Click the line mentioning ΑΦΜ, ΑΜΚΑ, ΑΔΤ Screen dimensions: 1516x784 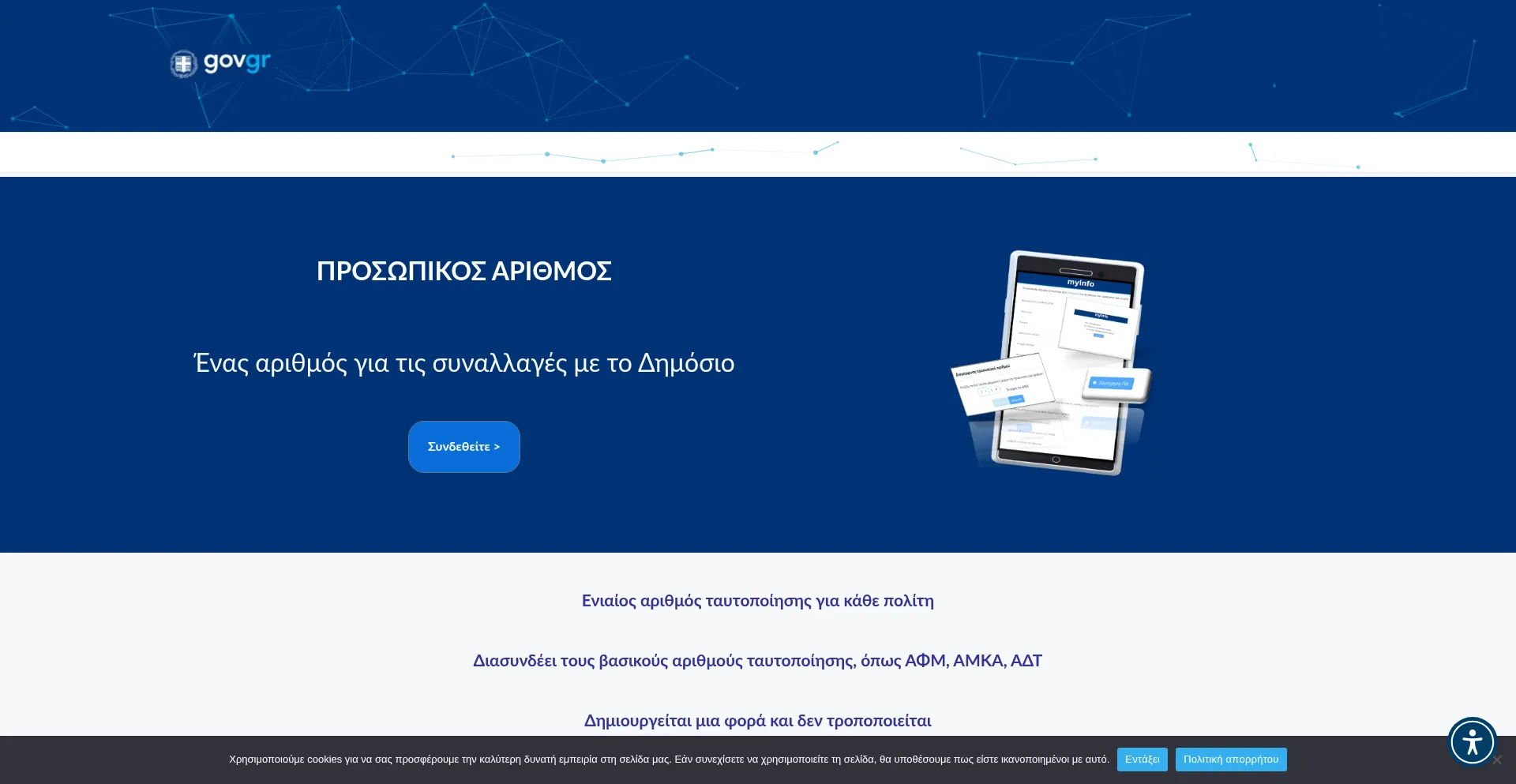coord(757,661)
